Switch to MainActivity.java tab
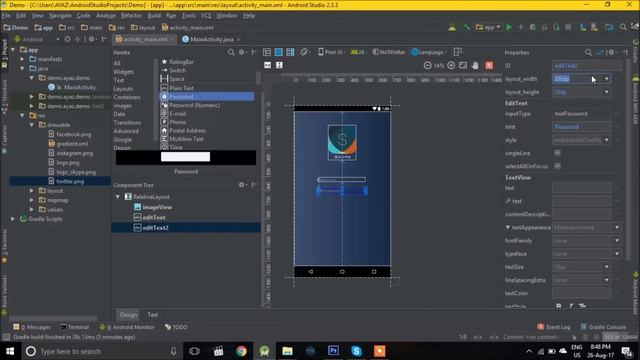 pyautogui.click(x=211, y=40)
